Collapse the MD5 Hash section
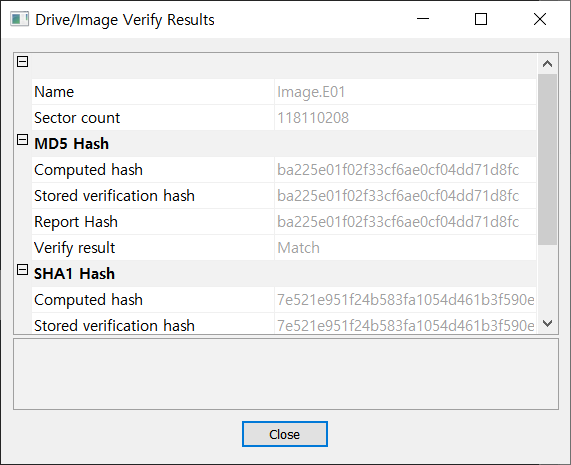The height and width of the screenshot is (465, 571). click(23, 140)
